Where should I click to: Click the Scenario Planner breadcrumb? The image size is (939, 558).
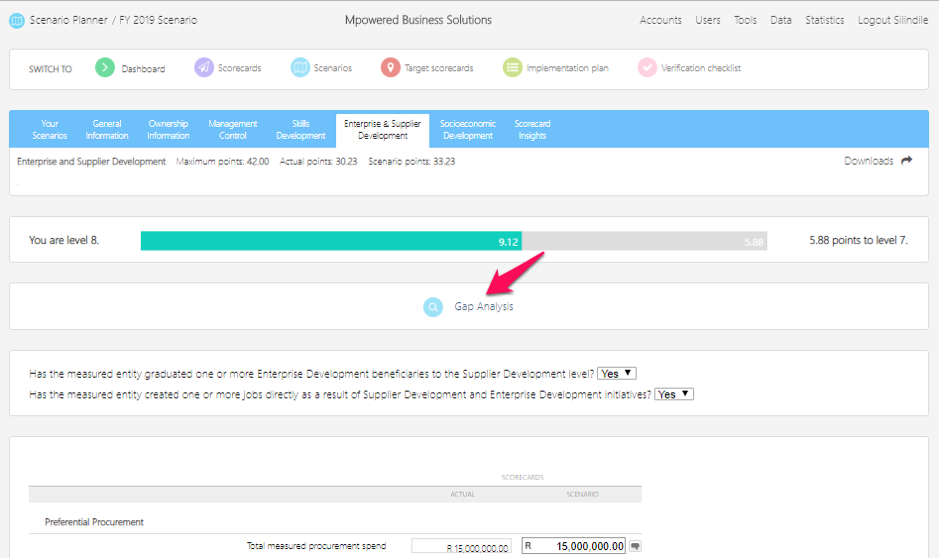point(68,20)
